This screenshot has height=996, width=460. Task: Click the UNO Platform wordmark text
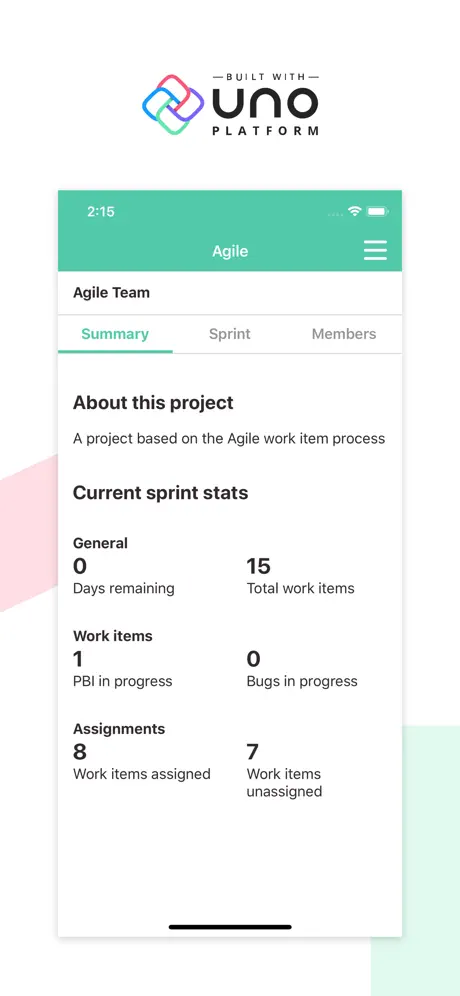pyautogui.click(x=265, y=104)
